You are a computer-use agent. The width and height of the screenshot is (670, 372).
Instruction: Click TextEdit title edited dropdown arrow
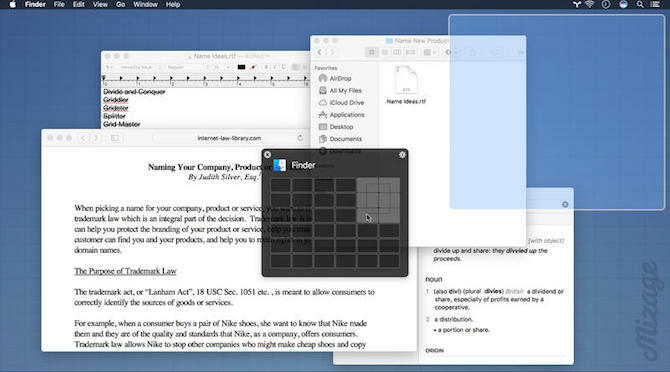(268, 56)
